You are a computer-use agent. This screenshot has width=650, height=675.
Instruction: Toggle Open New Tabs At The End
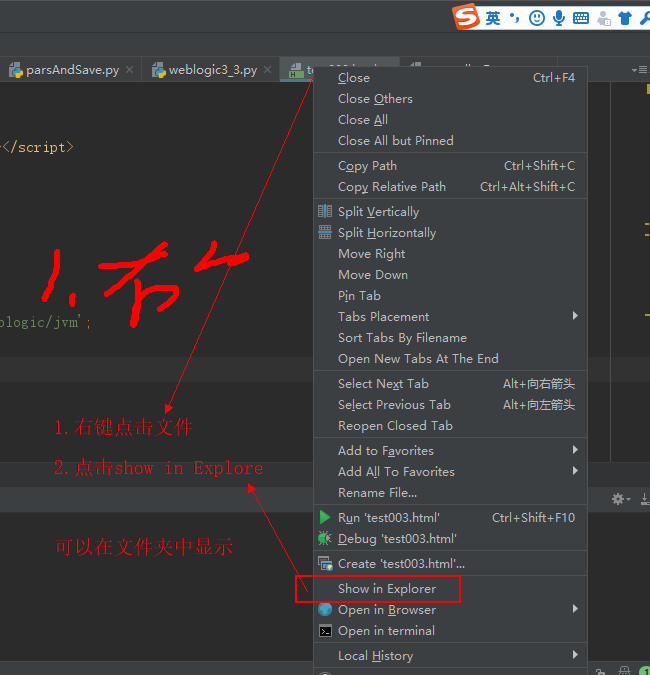(451, 359)
